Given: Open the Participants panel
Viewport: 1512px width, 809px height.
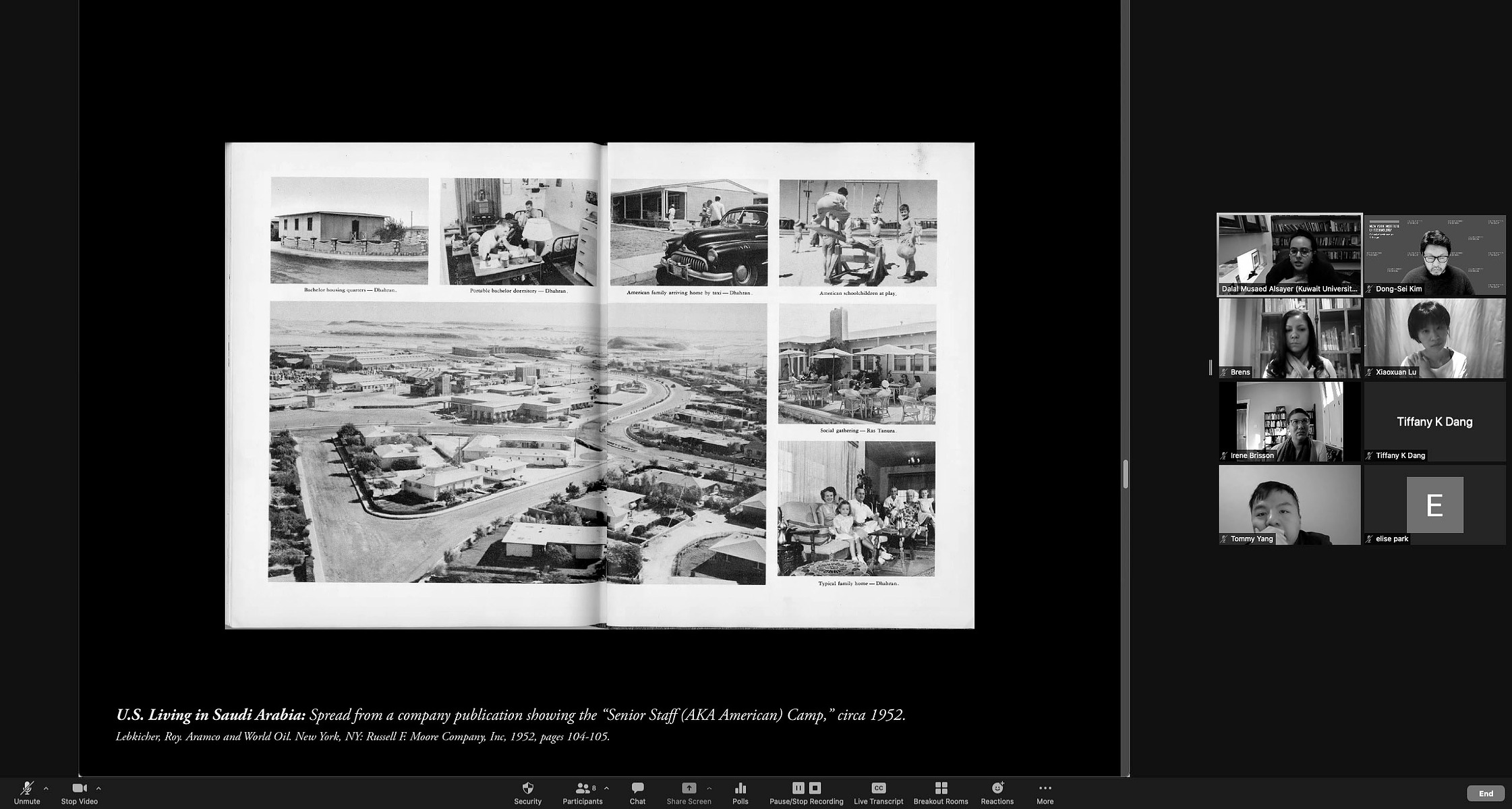Looking at the screenshot, I should [583, 793].
